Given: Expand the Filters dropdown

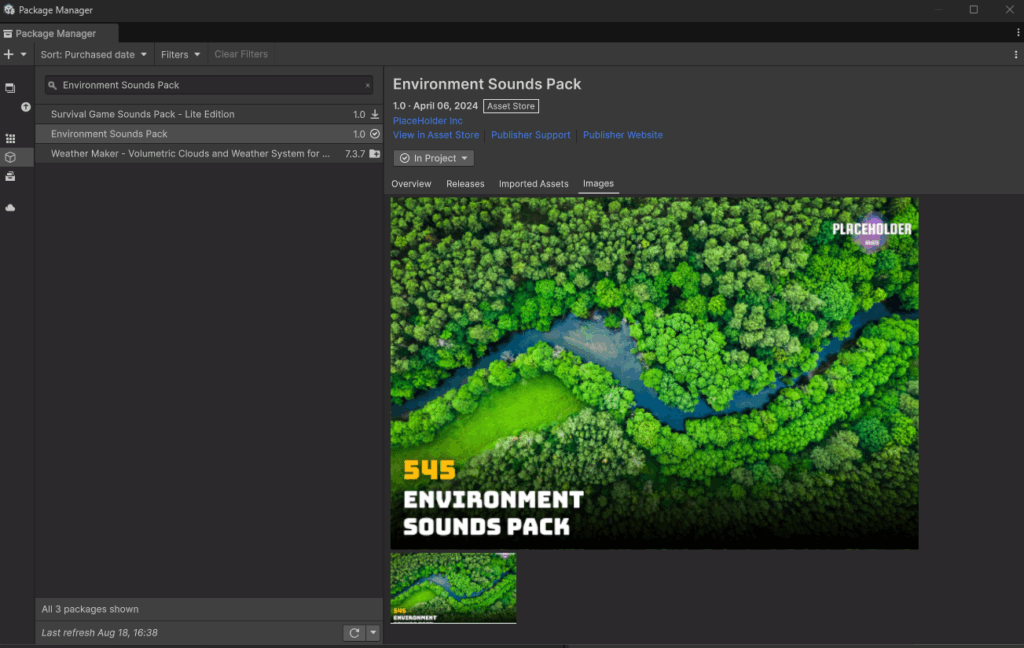Looking at the screenshot, I should pyautogui.click(x=180, y=54).
